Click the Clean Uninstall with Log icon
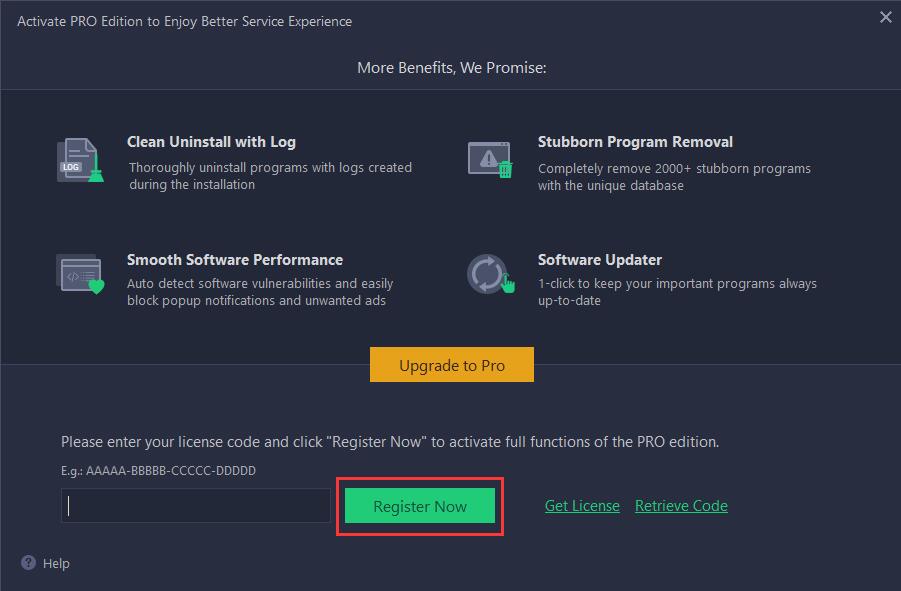The image size is (901, 591). coord(80,160)
